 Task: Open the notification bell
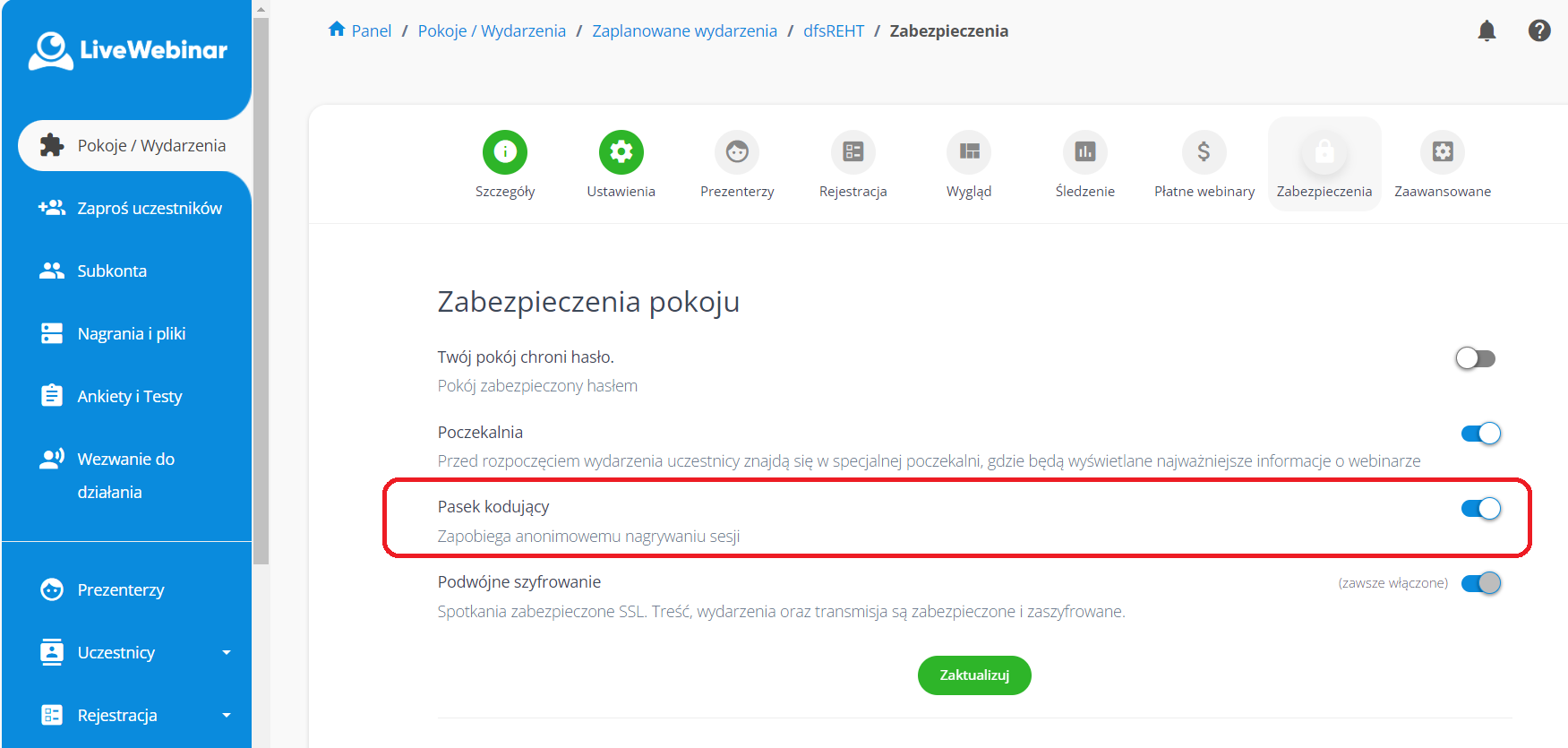point(1487,30)
